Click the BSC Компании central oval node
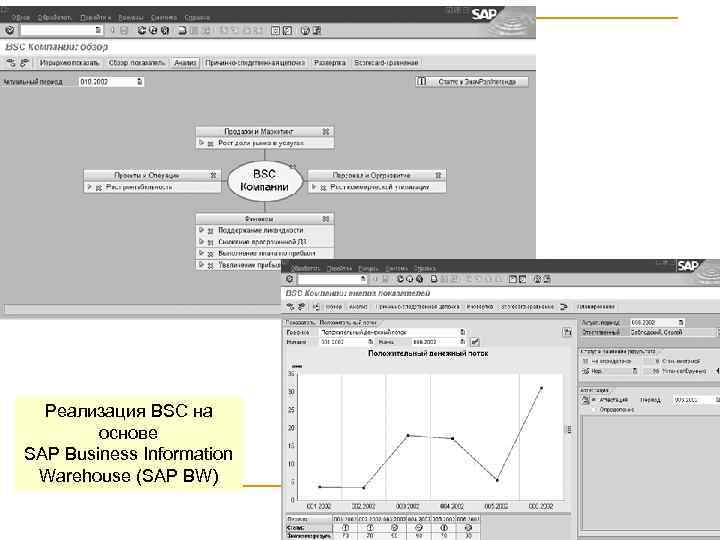The height and width of the screenshot is (540, 720). coord(264,180)
